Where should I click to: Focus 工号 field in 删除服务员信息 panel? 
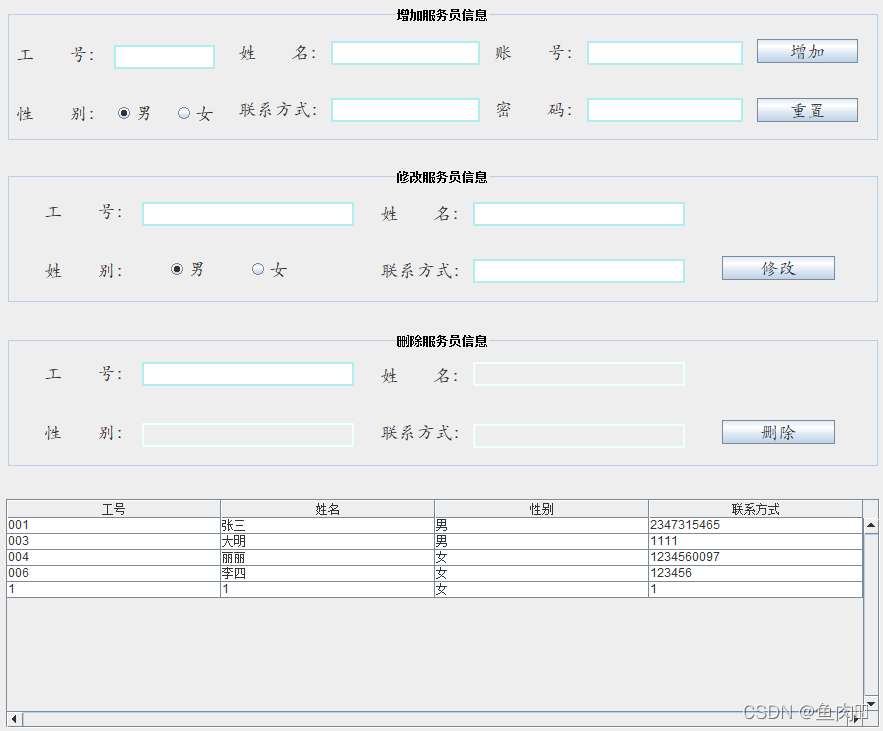(248, 374)
